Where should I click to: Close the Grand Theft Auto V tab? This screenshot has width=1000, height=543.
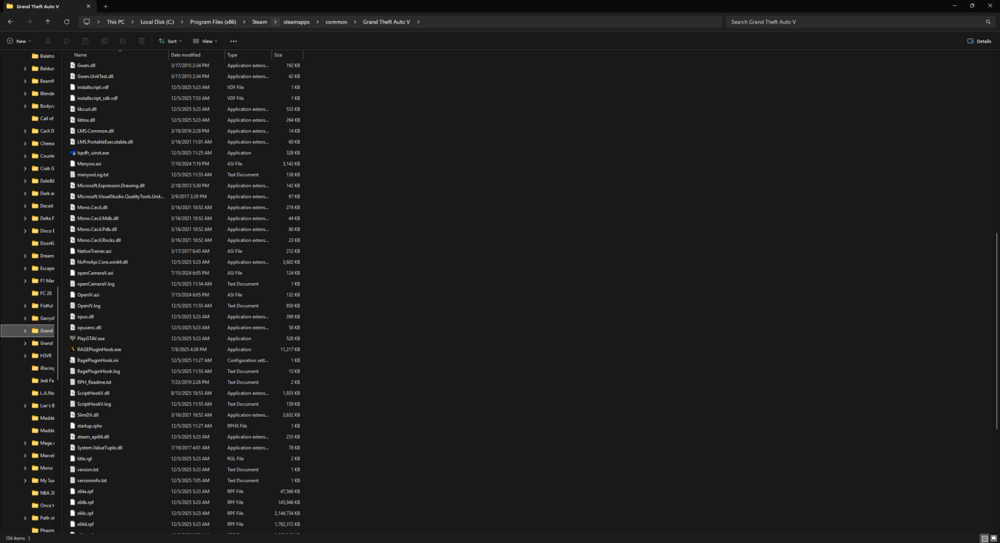(x=88, y=6)
